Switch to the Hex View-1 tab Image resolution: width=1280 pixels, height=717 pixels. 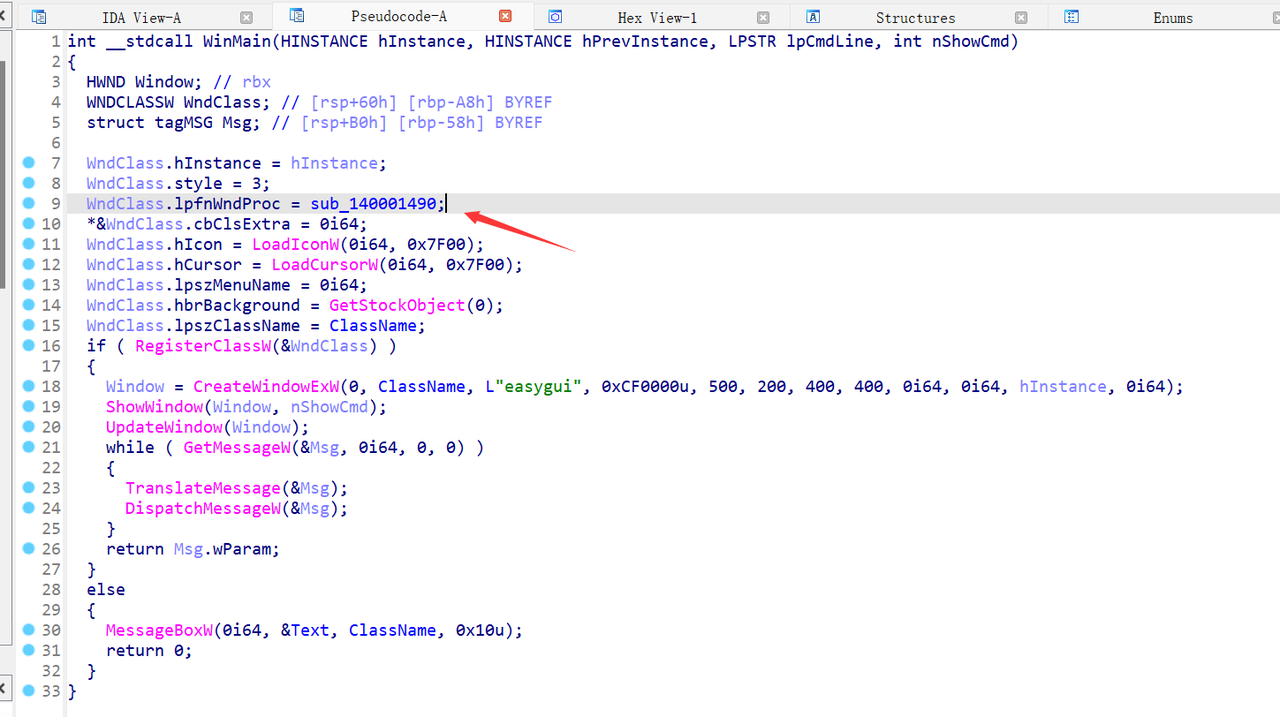pos(657,18)
